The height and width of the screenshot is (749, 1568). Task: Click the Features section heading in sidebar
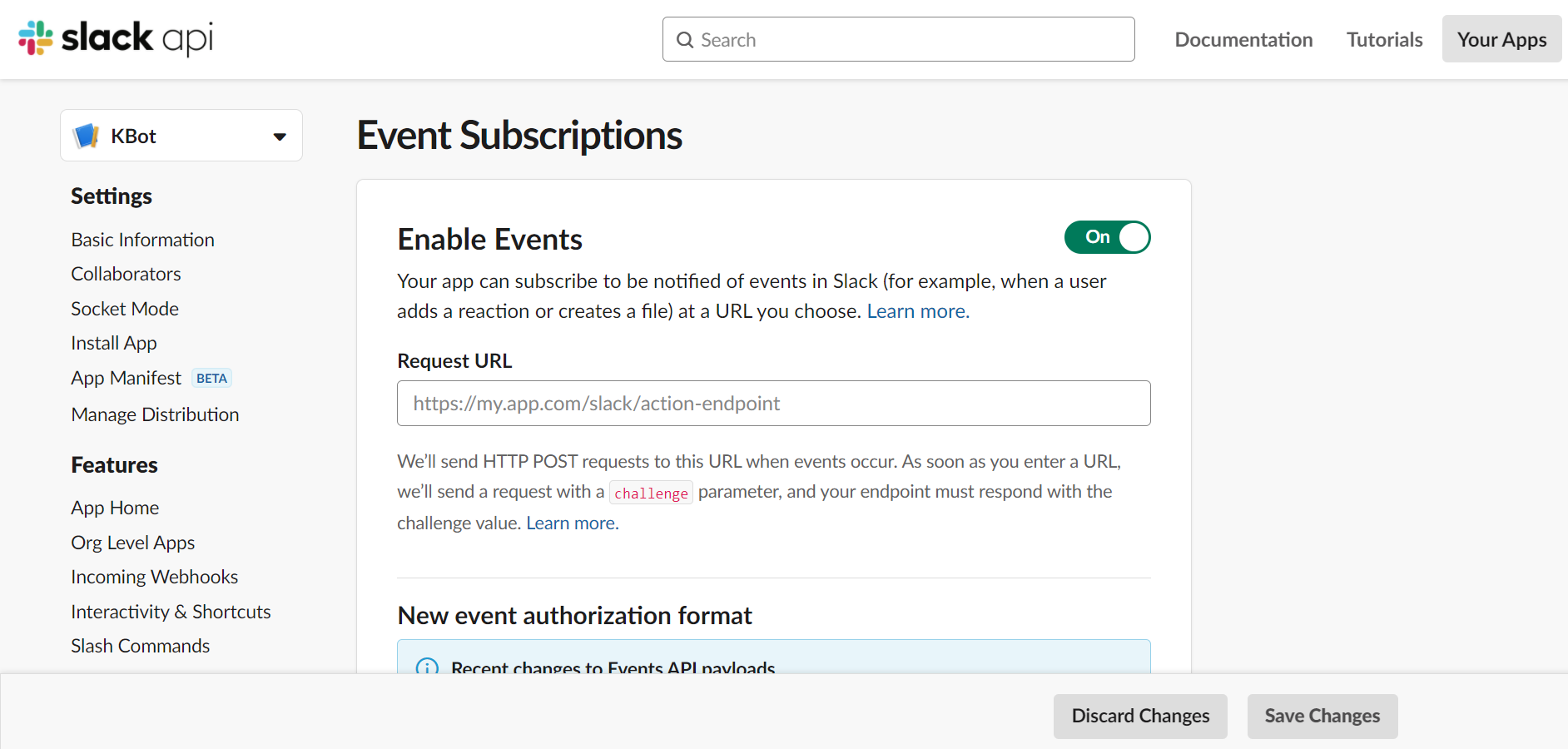(x=114, y=465)
